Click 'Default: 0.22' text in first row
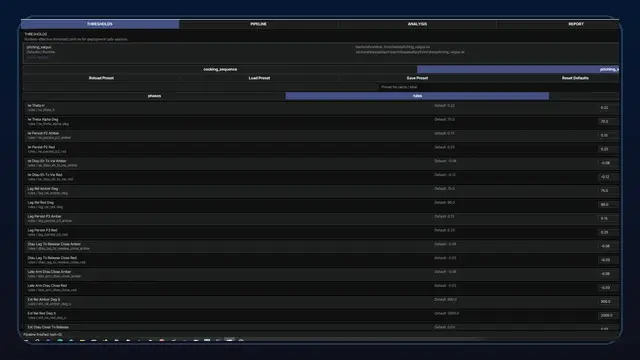The image size is (640, 360). (444, 106)
